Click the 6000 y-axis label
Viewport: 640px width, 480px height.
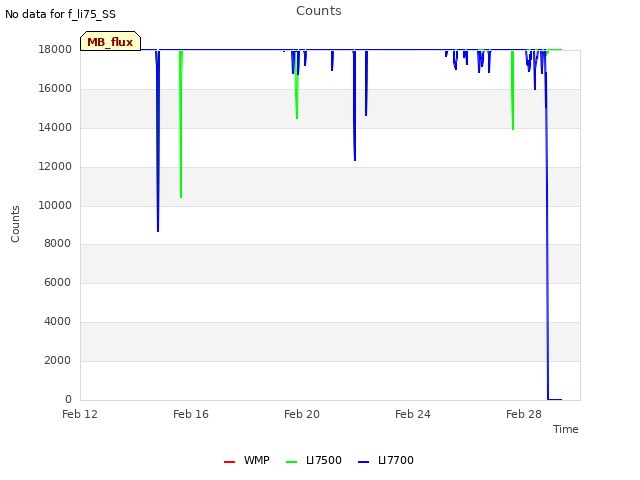[58, 282]
